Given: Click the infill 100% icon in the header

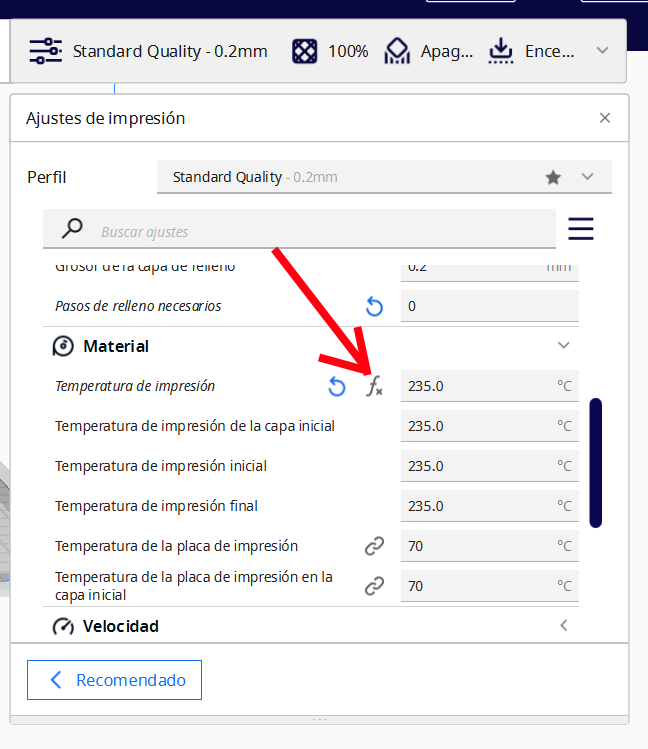Looking at the screenshot, I should 305,51.
